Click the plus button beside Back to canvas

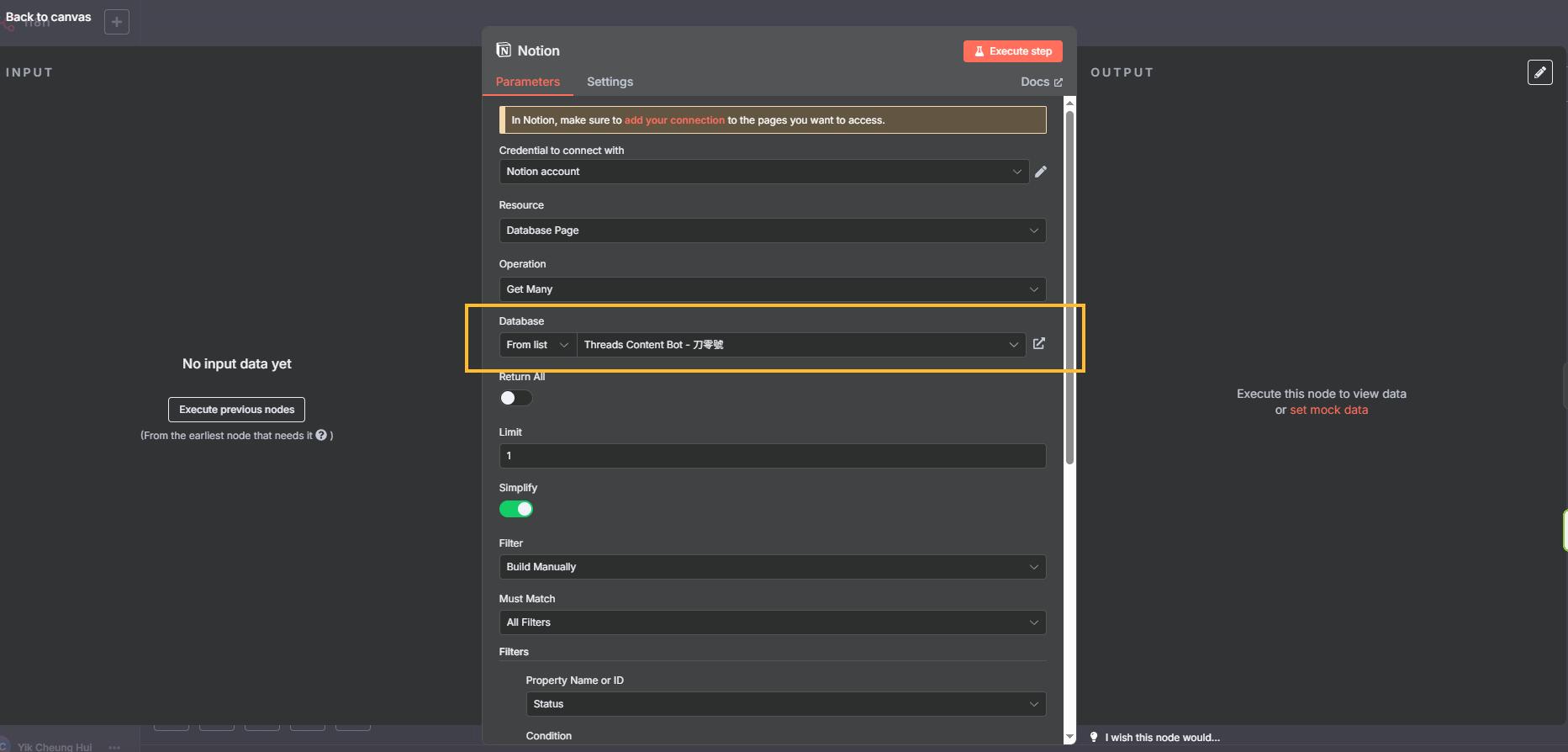pyautogui.click(x=117, y=22)
